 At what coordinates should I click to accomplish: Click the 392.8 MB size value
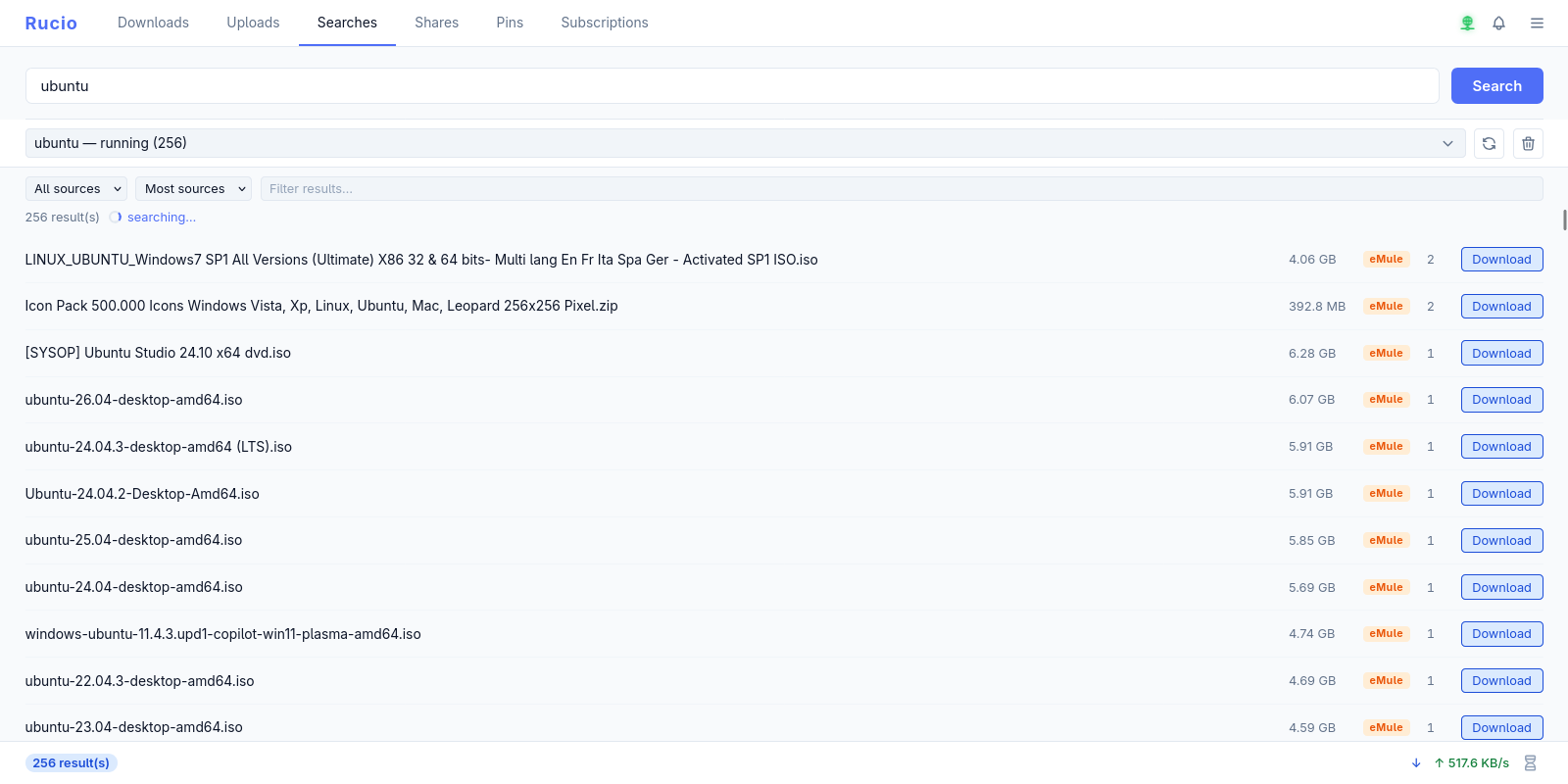(1317, 307)
